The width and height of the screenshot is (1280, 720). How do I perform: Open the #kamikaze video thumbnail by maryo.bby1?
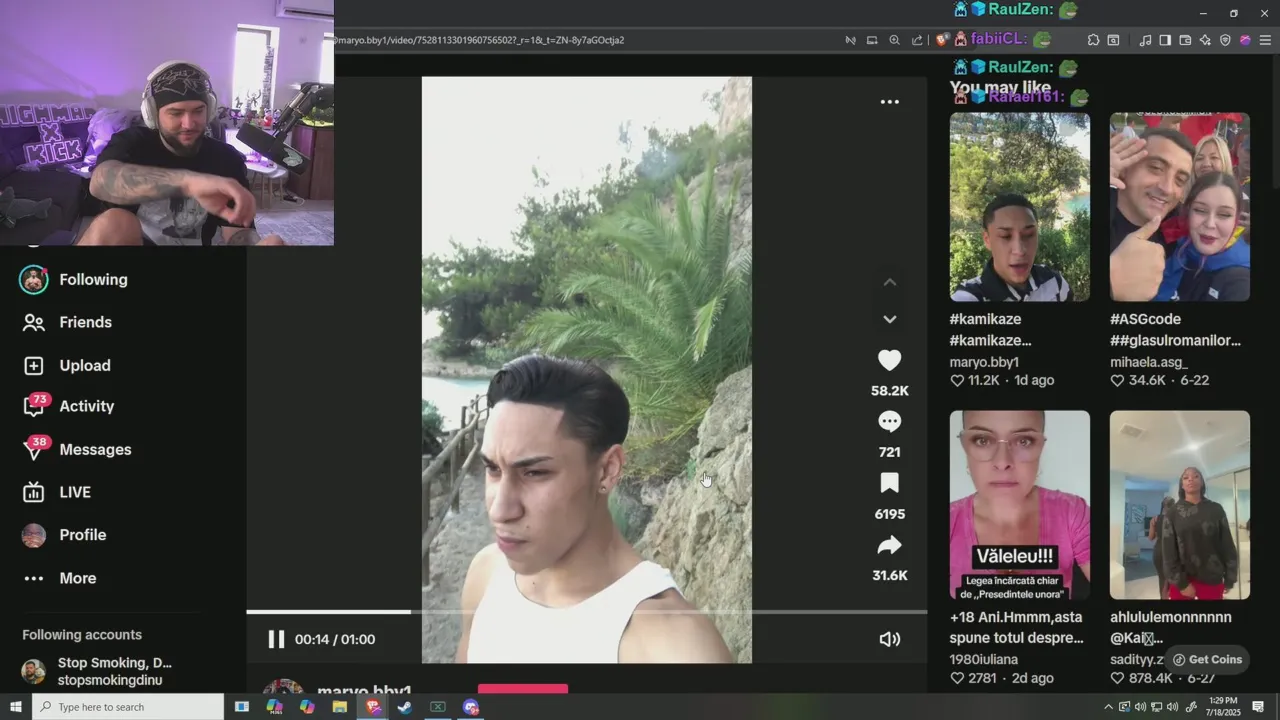(1019, 206)
